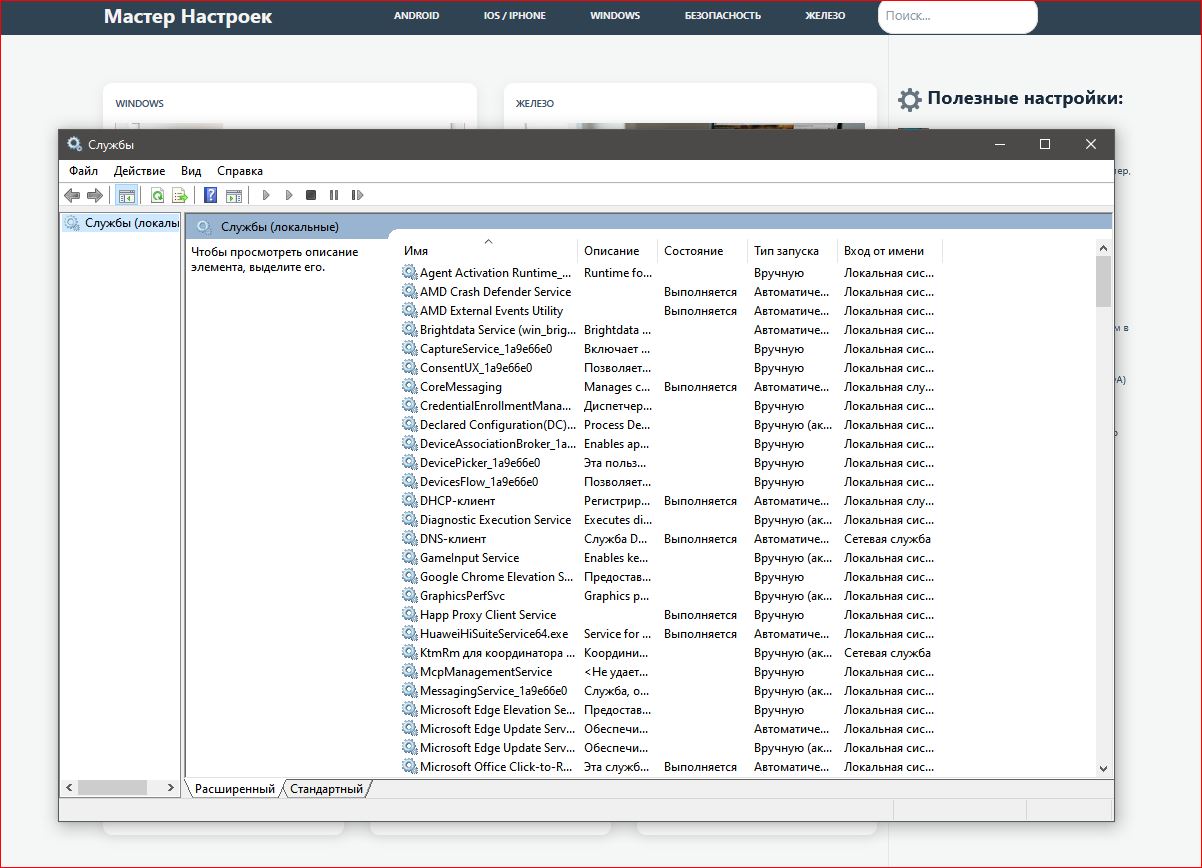The image size is (1202, 868).
Task: Click the console tree horizontal scrollbar right arrow
Action: pos(173,788)
